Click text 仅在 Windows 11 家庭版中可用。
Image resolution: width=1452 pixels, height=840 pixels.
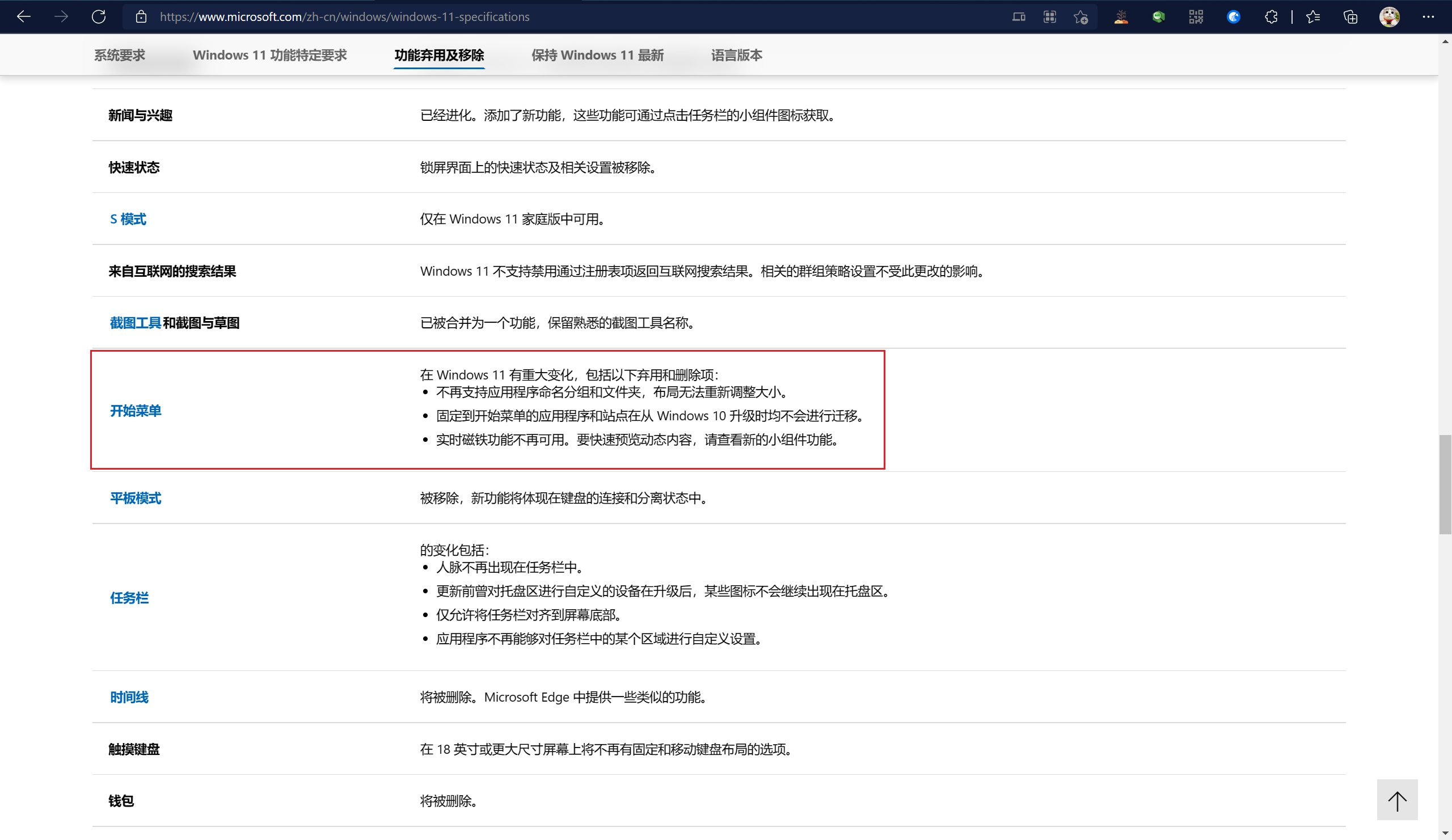(x=512, y=219)
